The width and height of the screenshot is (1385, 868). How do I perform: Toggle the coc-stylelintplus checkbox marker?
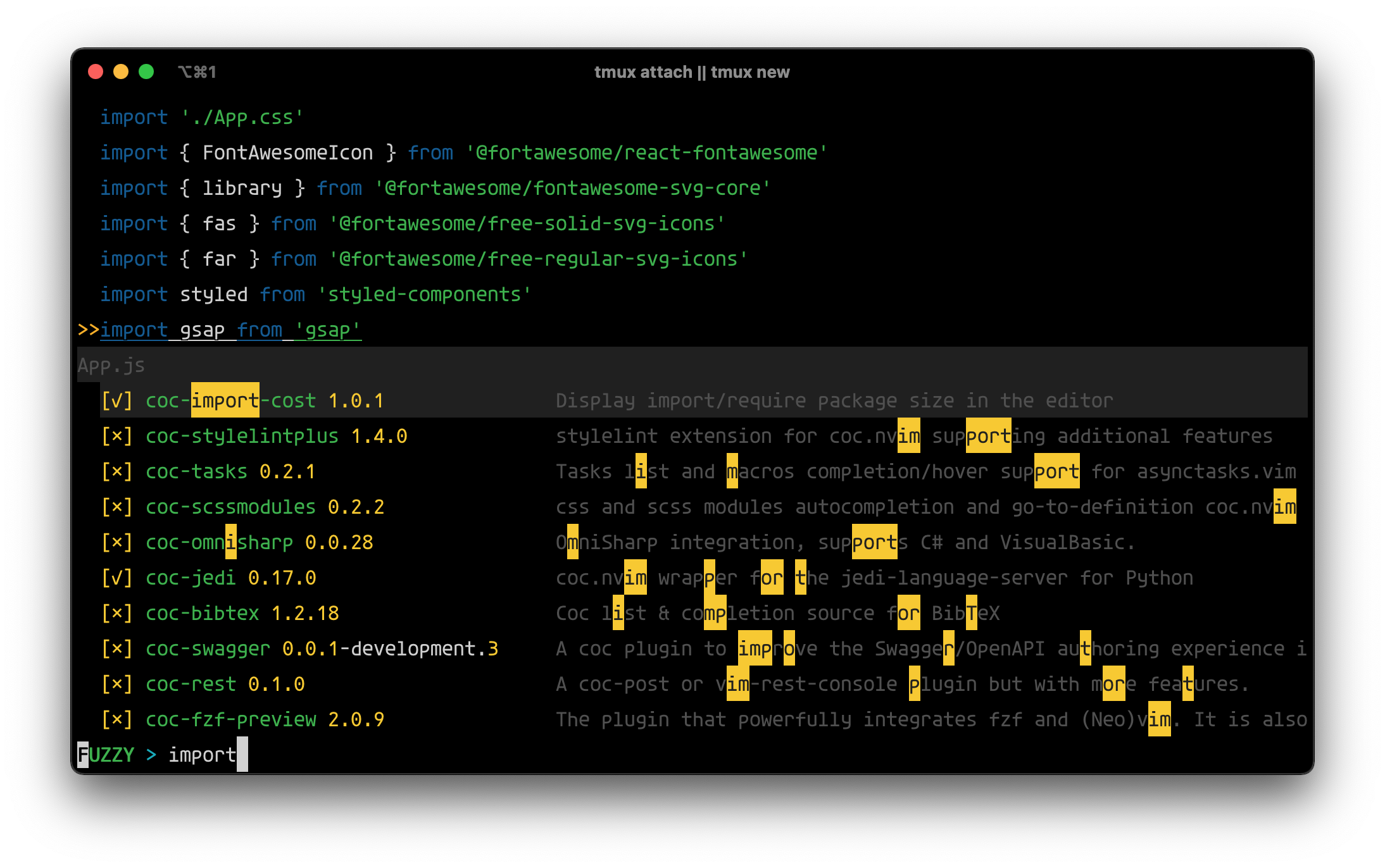(x=117, y=436)
